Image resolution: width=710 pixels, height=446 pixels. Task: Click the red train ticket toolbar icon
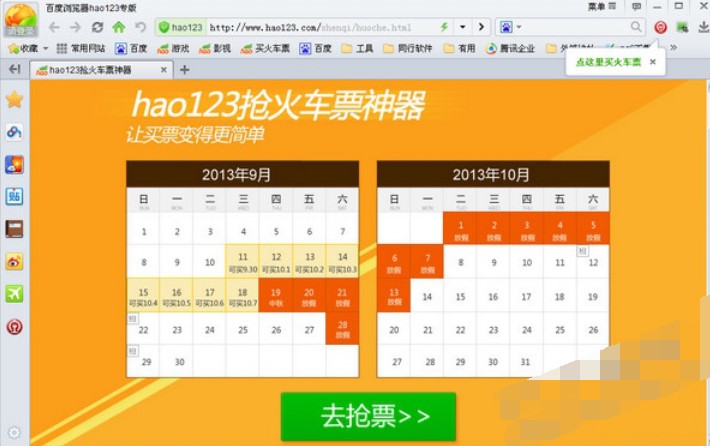point(660,28)
